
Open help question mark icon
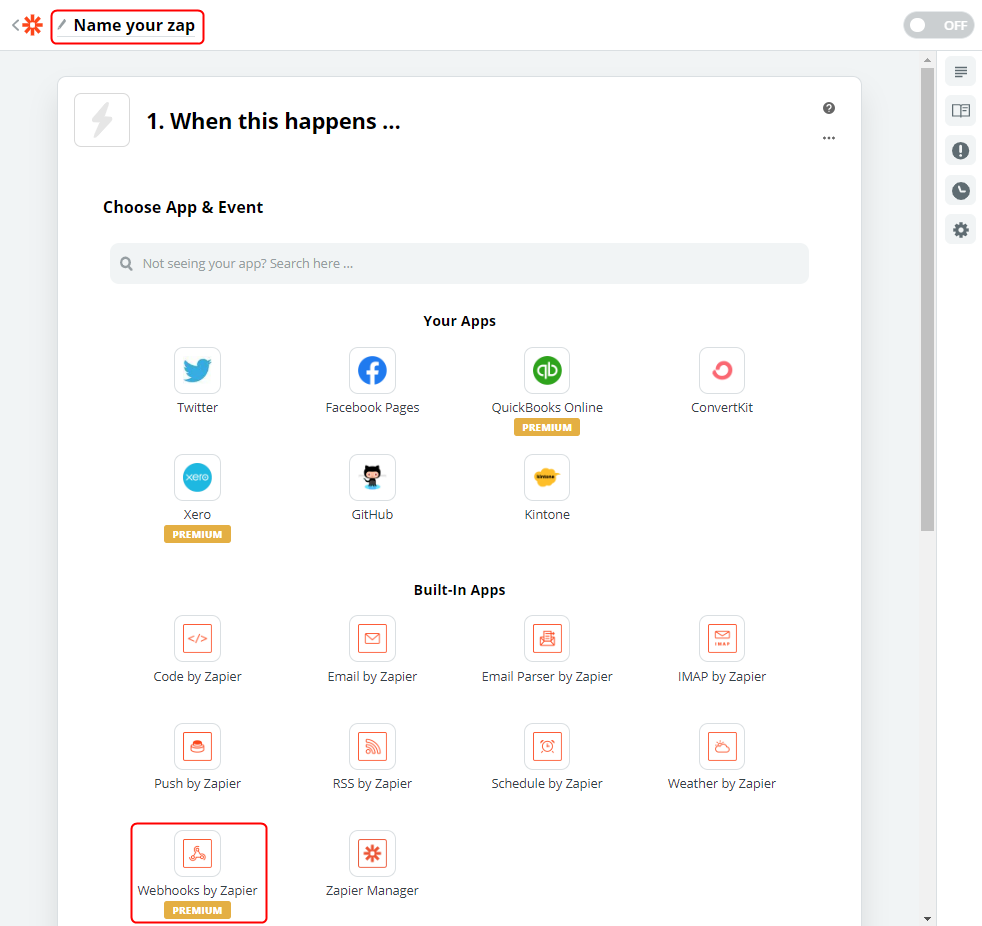click(x=829, y=108)
